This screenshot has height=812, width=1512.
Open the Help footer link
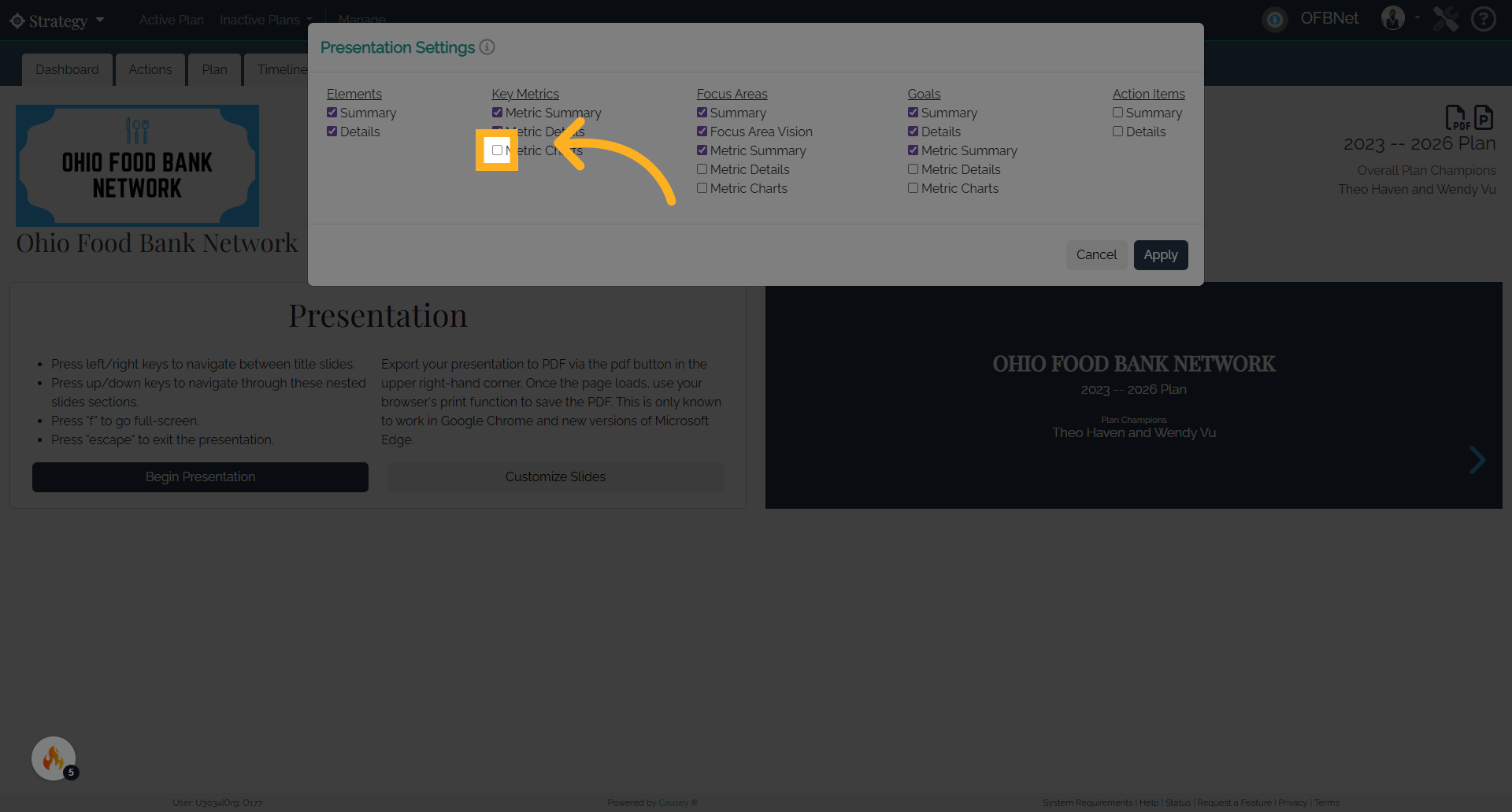(1149, 803)
